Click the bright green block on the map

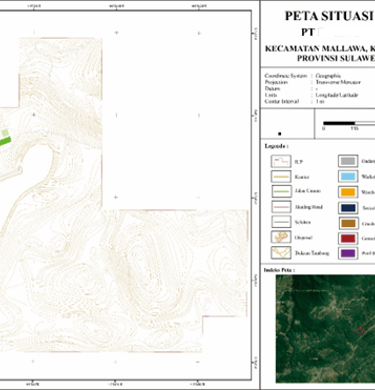pos(5,141)
